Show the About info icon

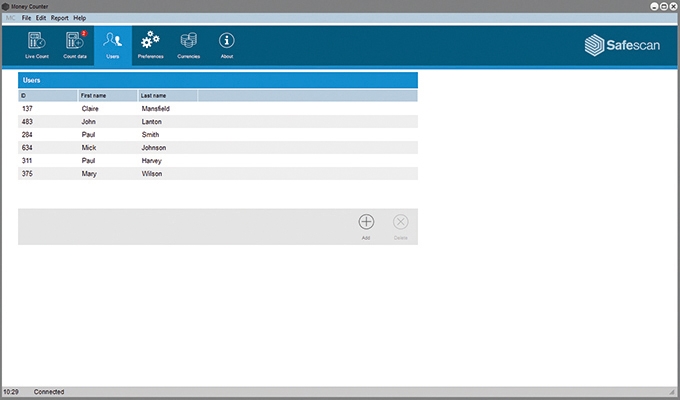(x=227, y=45)
